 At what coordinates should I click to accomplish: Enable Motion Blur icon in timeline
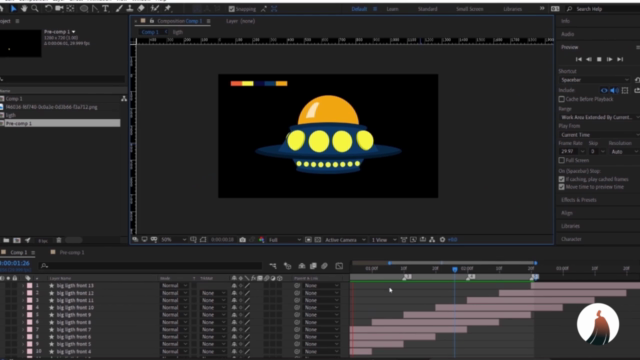tap(324, 266)
